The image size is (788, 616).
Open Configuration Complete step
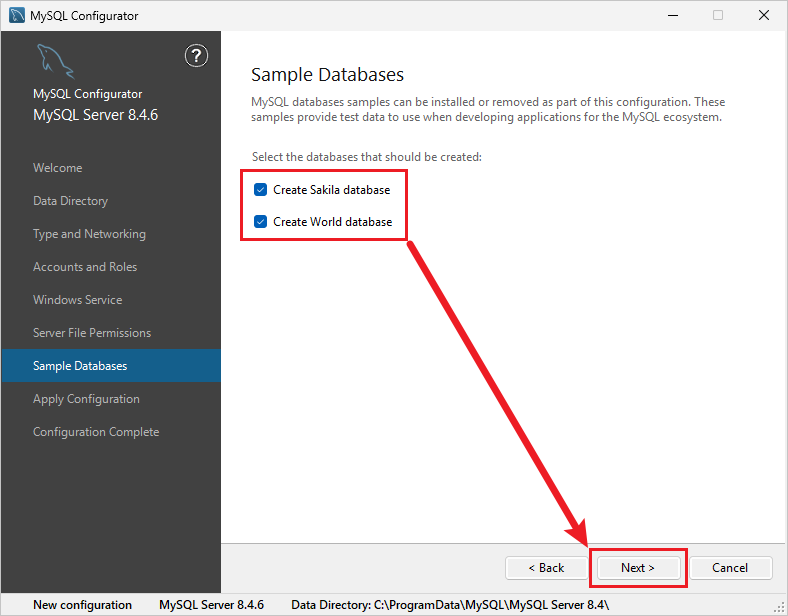pos(96,432)
